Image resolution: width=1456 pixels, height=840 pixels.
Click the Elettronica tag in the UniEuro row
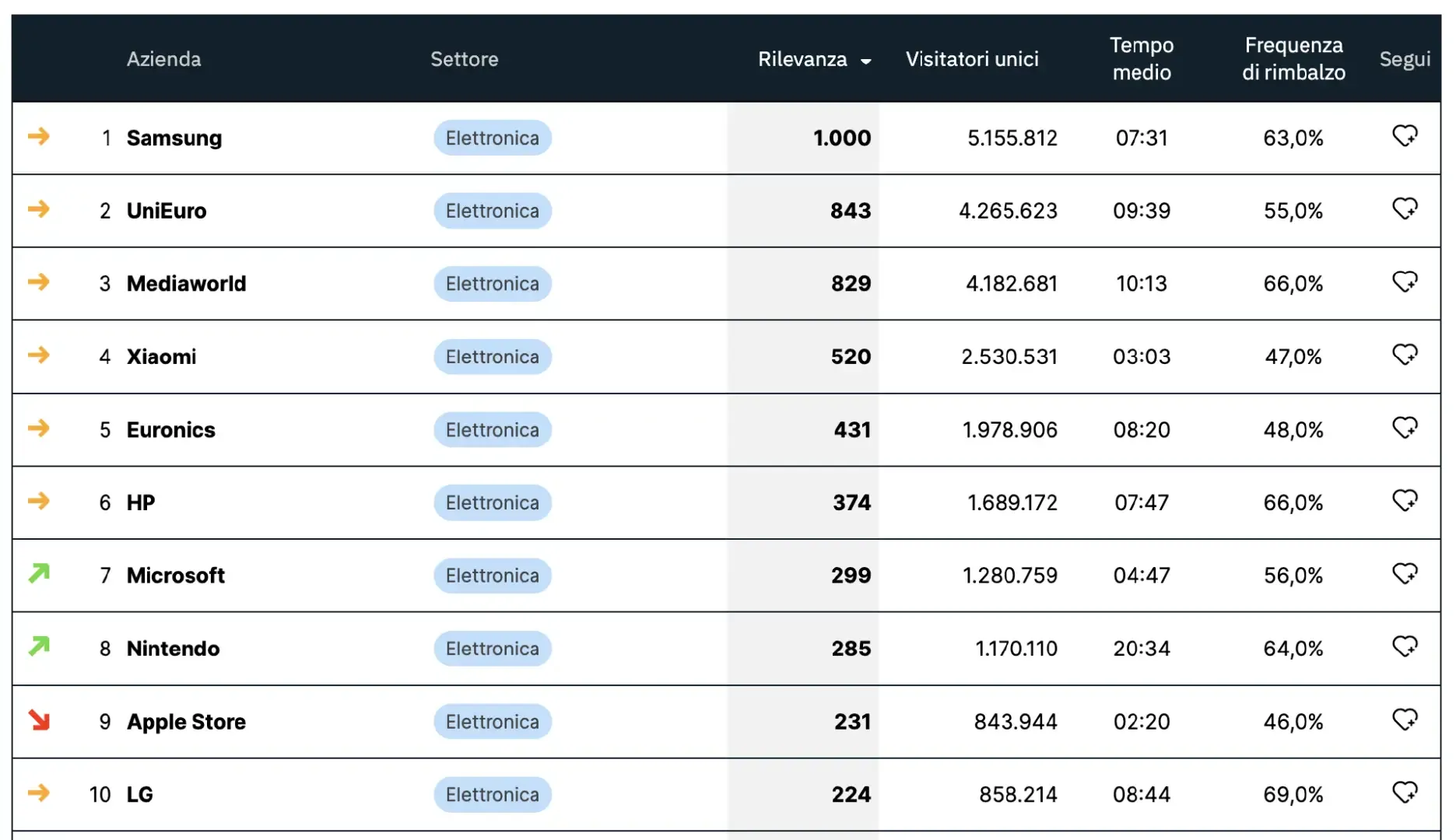click(x=493, y=211)
